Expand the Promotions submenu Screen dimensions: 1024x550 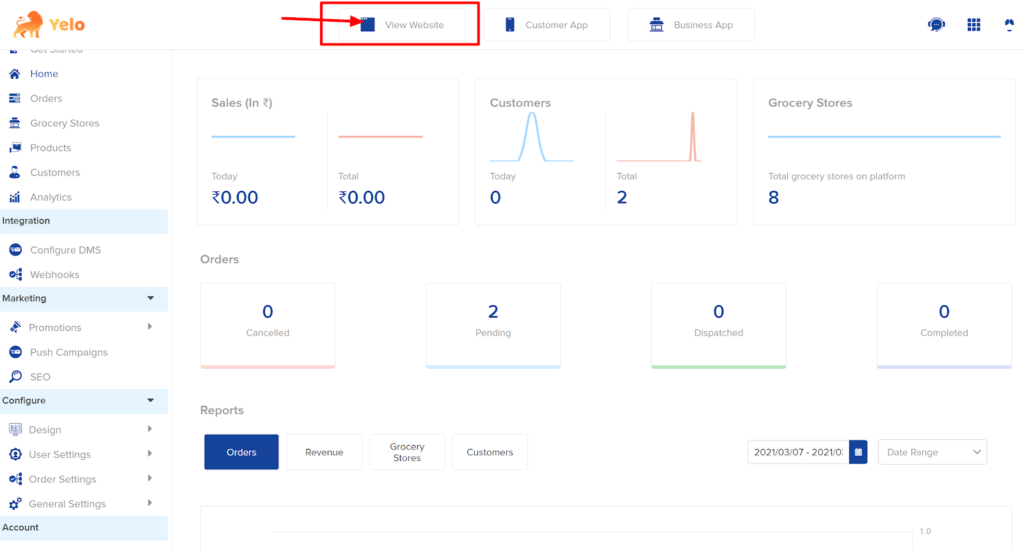pyautogui.click(x=149, y=327)
